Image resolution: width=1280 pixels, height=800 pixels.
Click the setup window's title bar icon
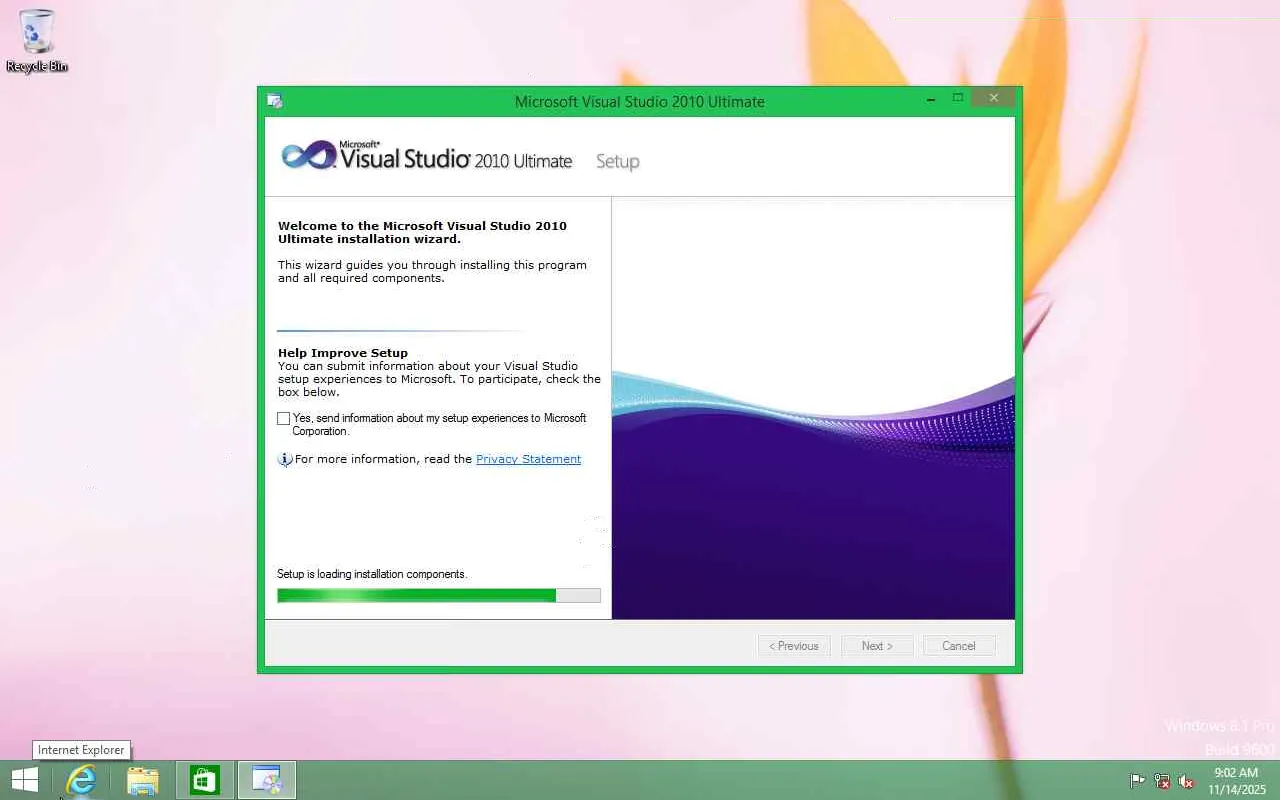[x=274, y=100]
